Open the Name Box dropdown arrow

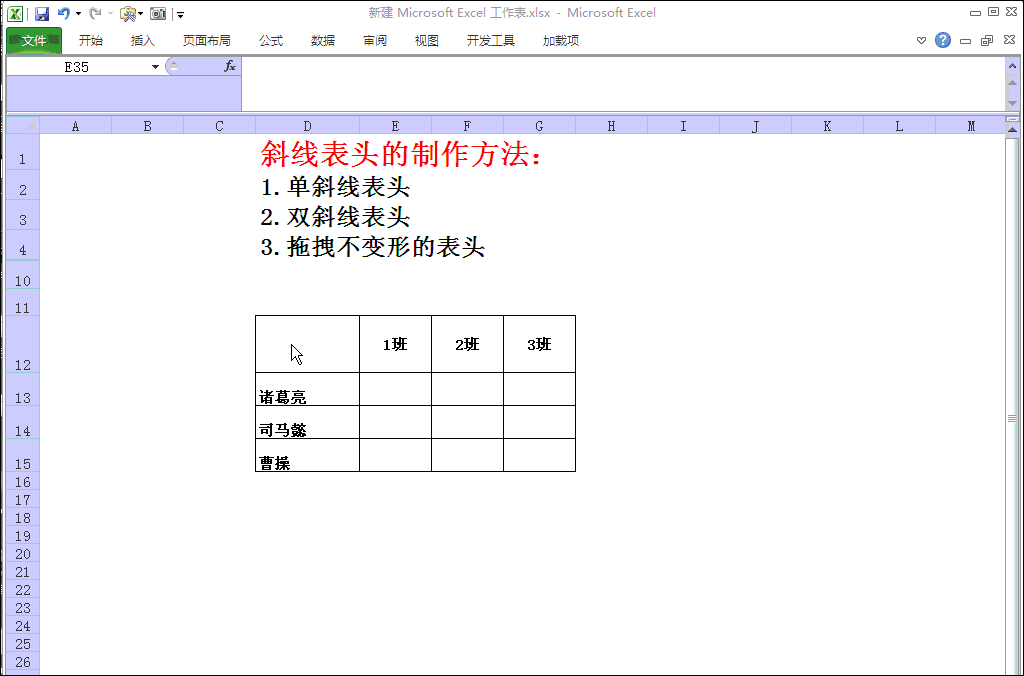tap(155, 67)
